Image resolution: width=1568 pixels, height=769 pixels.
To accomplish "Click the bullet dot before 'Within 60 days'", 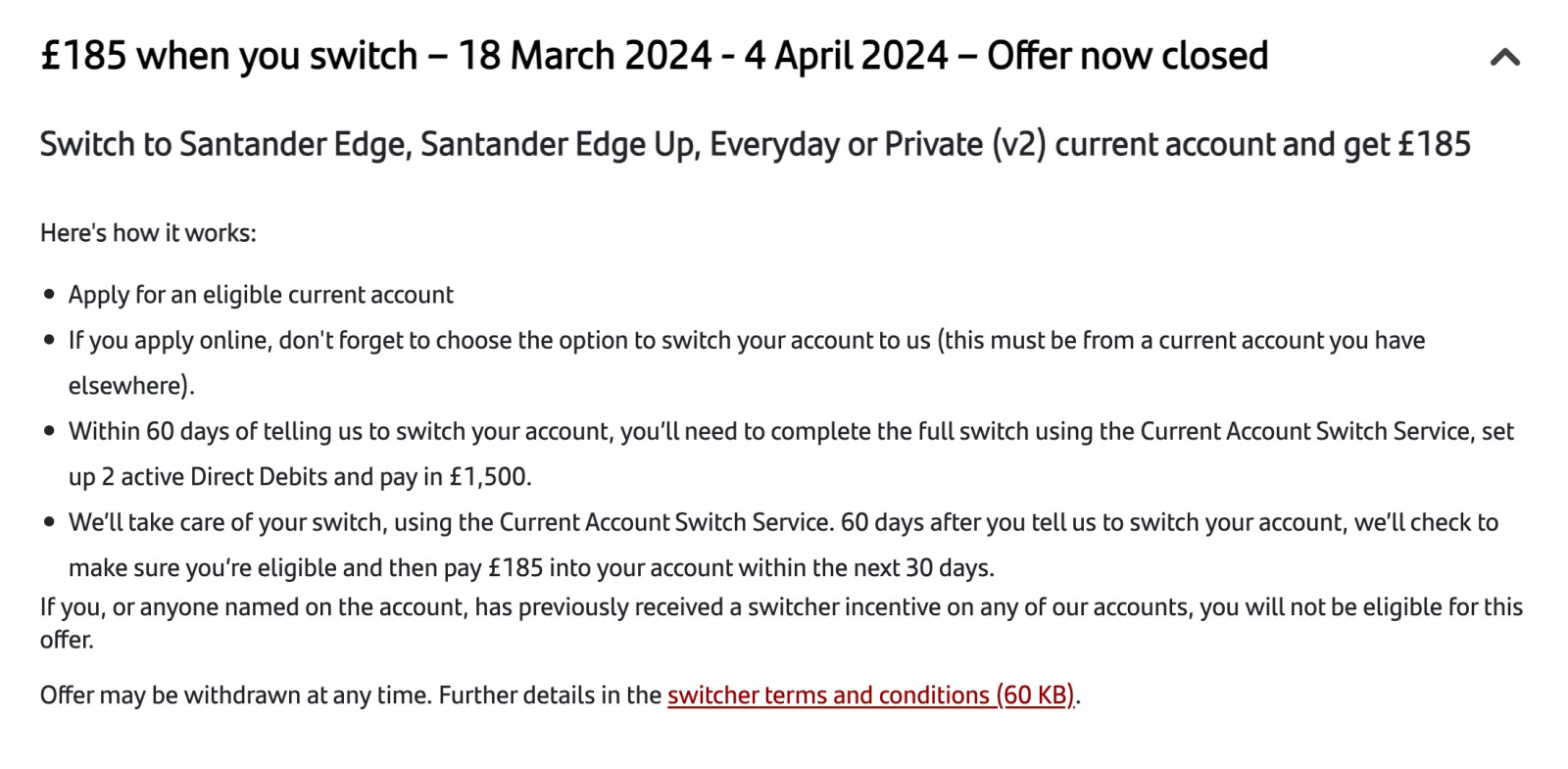I will [49, 432].
